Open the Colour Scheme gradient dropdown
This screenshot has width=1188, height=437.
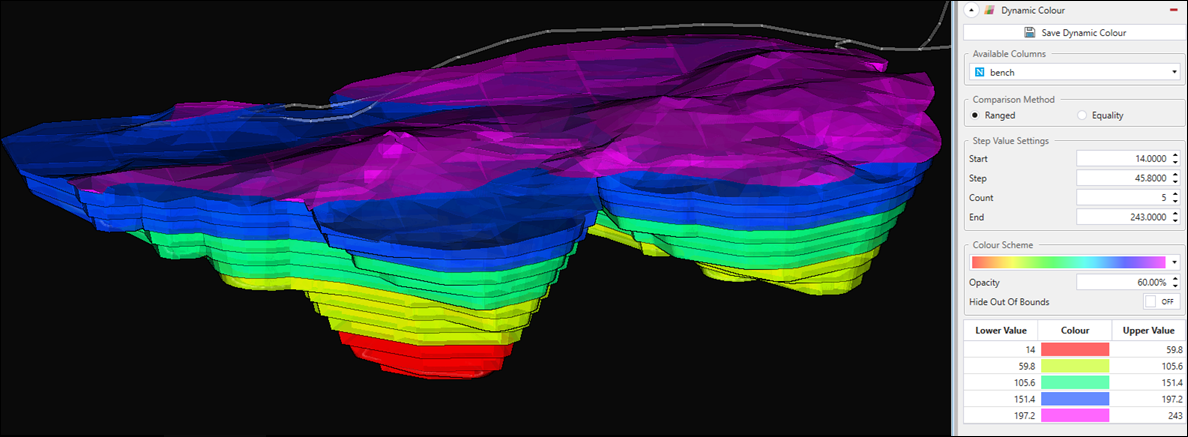pos(1074,262)
